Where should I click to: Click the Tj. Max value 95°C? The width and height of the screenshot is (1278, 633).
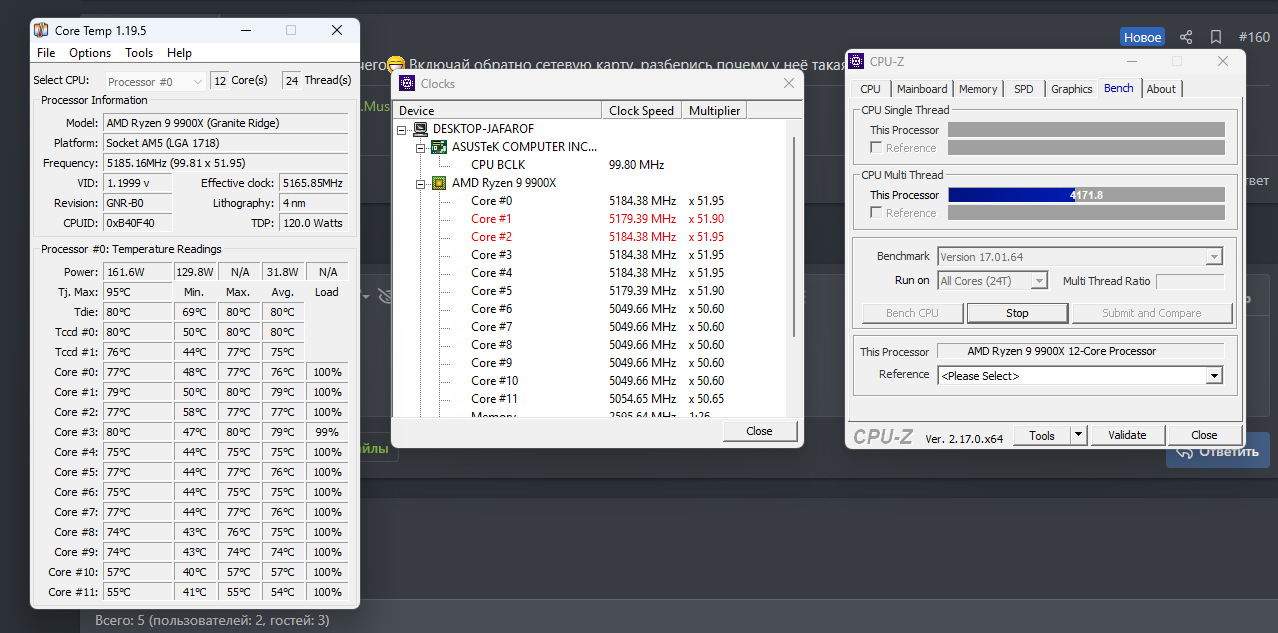pyautogui.click(x=137, y=292)
